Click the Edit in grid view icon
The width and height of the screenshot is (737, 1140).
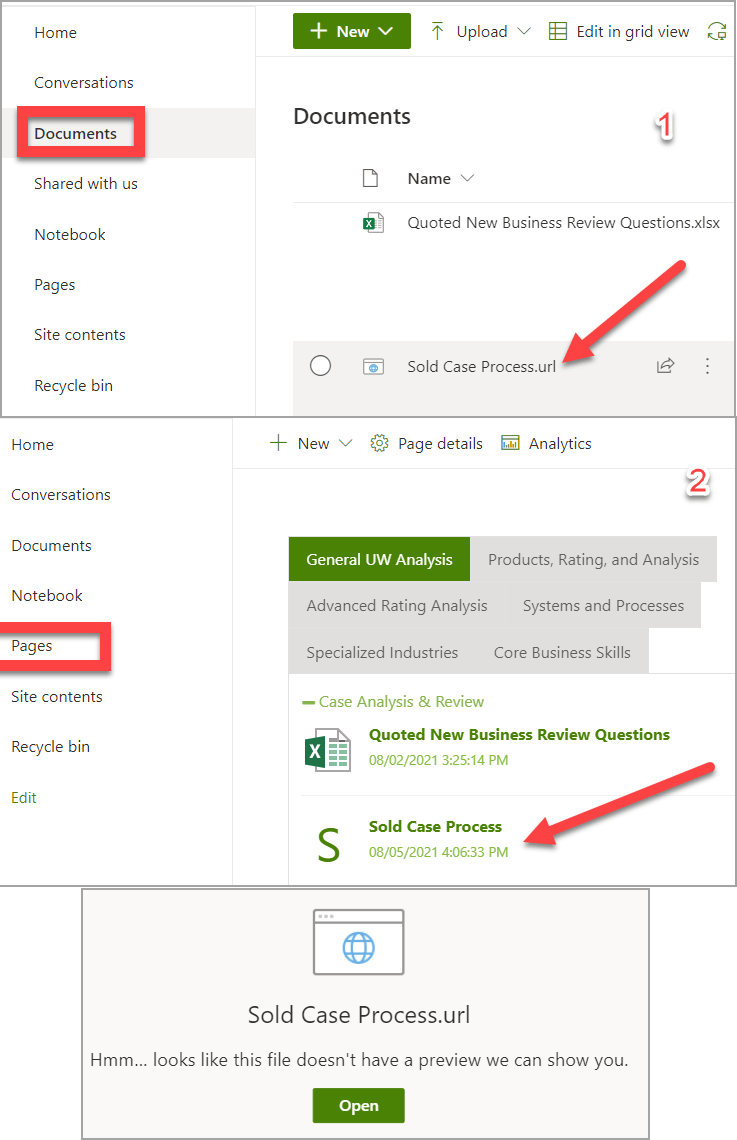(557, 31)
